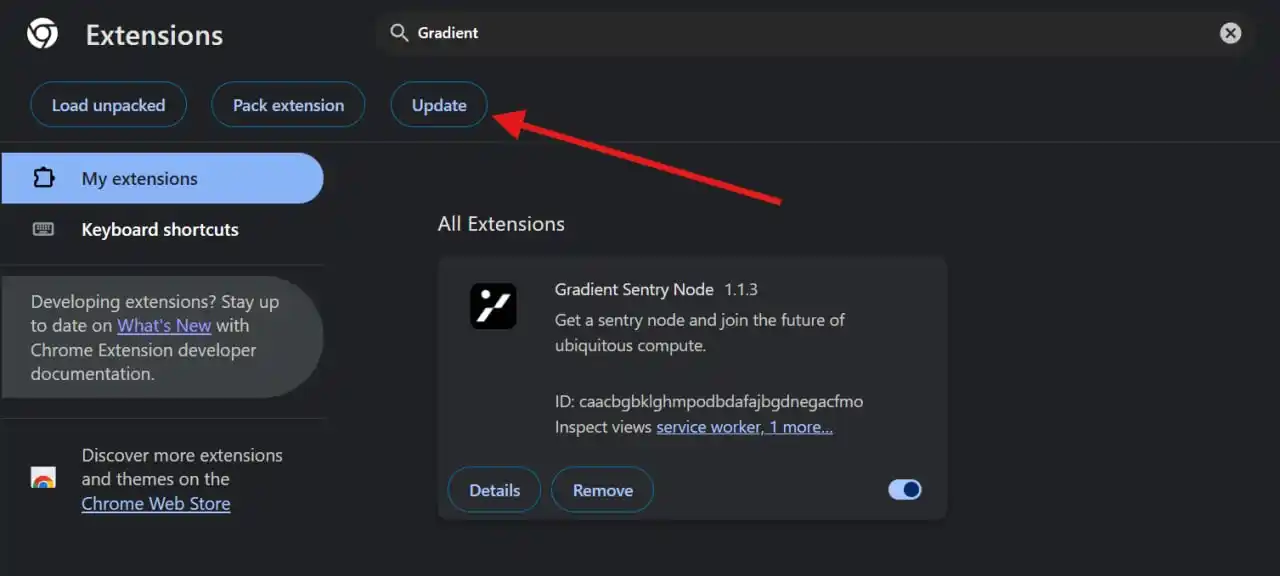Open the What's New link
Screen dimensions: 1280x576
164,325
